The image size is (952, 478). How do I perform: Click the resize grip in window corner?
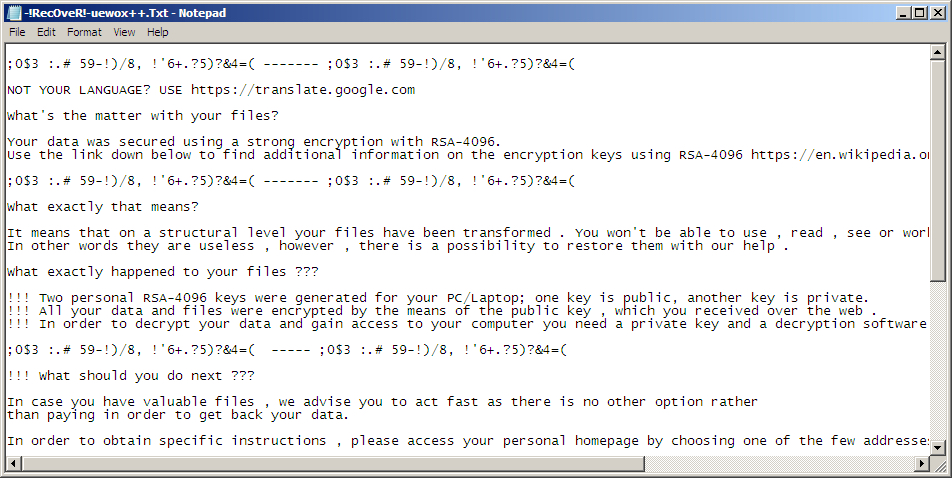pyautogui.click(x=939, y=462)
